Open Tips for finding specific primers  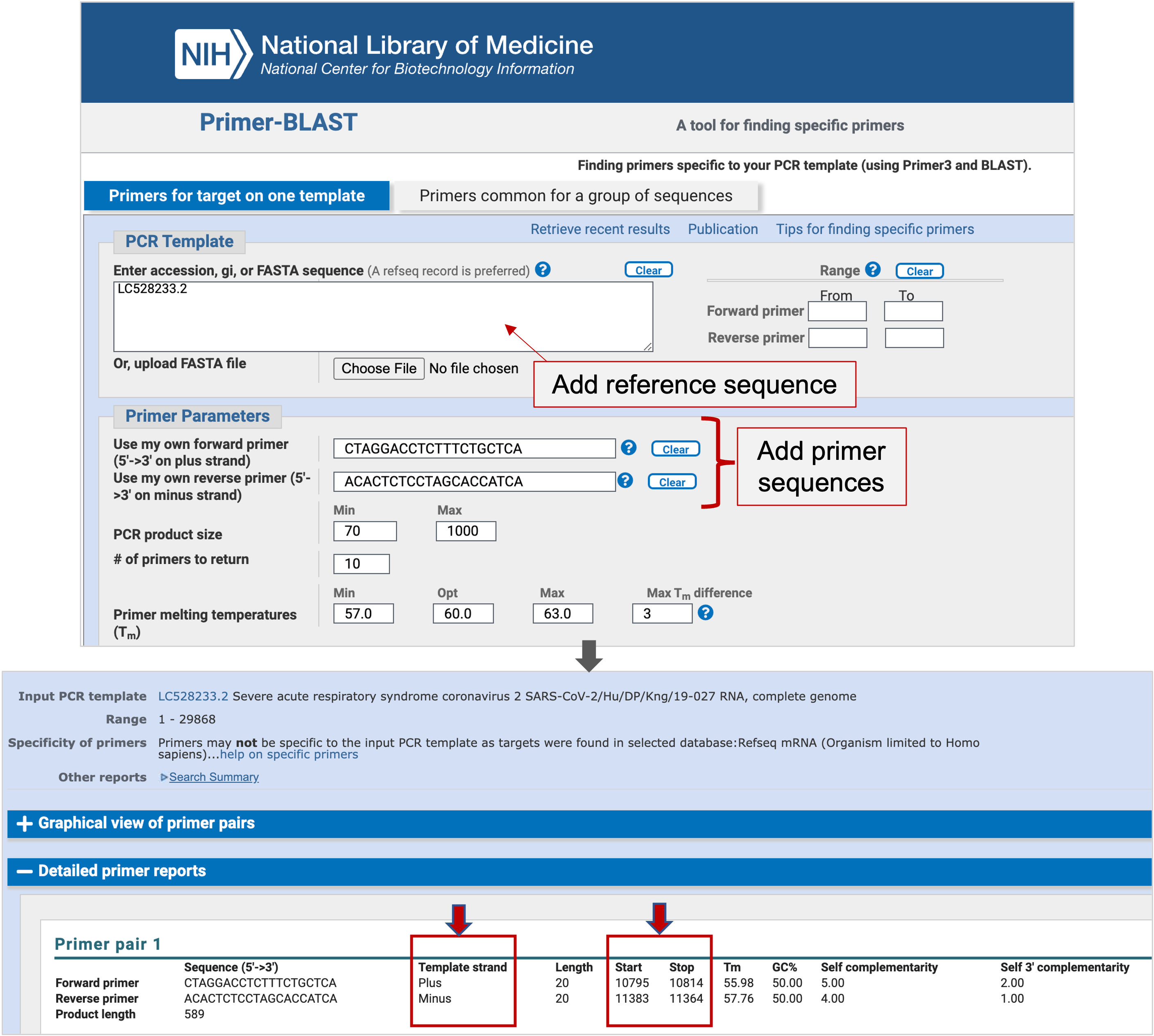point(874,229)
